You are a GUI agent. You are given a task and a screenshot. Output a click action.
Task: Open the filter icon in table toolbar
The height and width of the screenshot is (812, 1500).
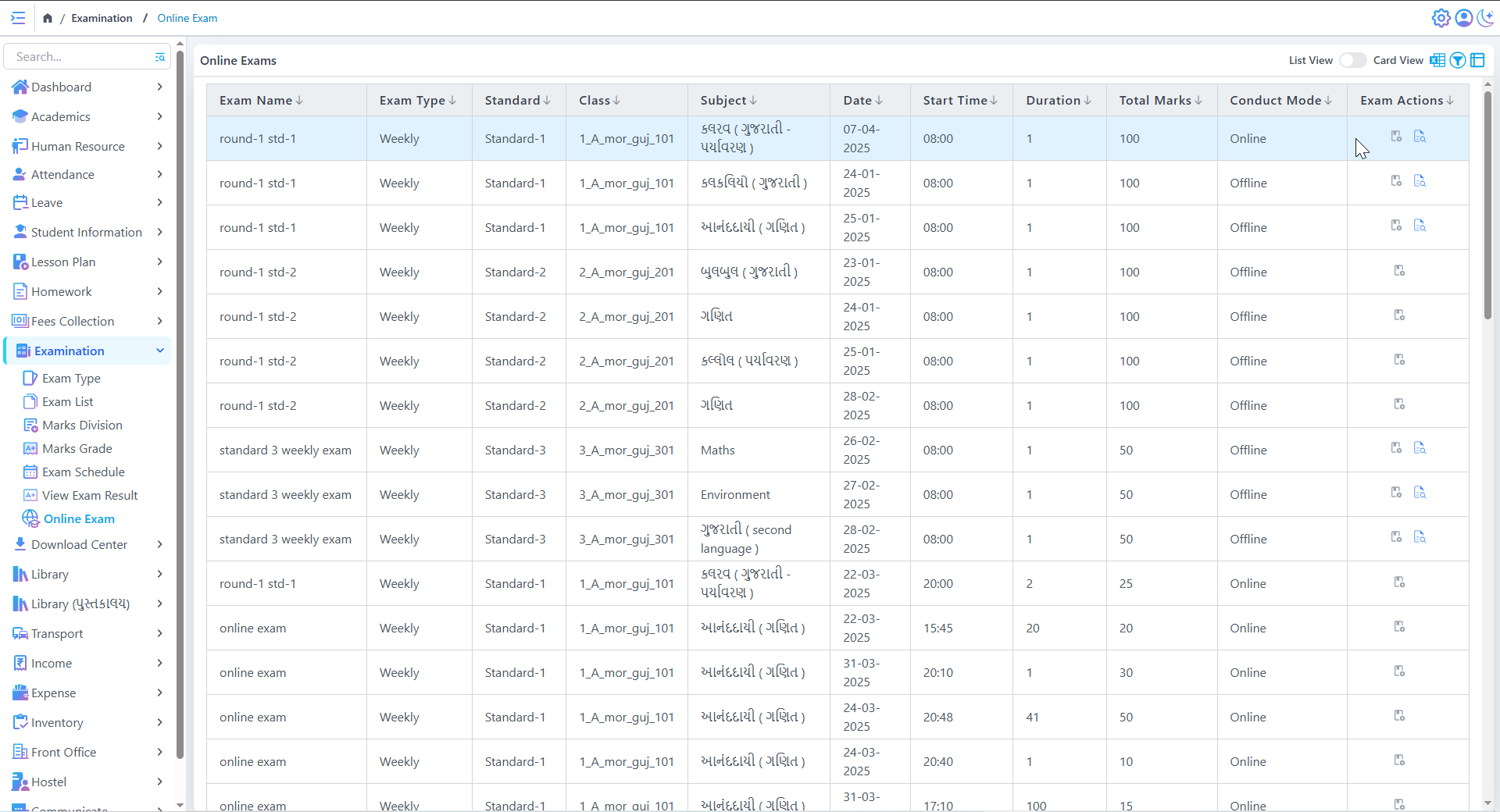coord(1457,60)
